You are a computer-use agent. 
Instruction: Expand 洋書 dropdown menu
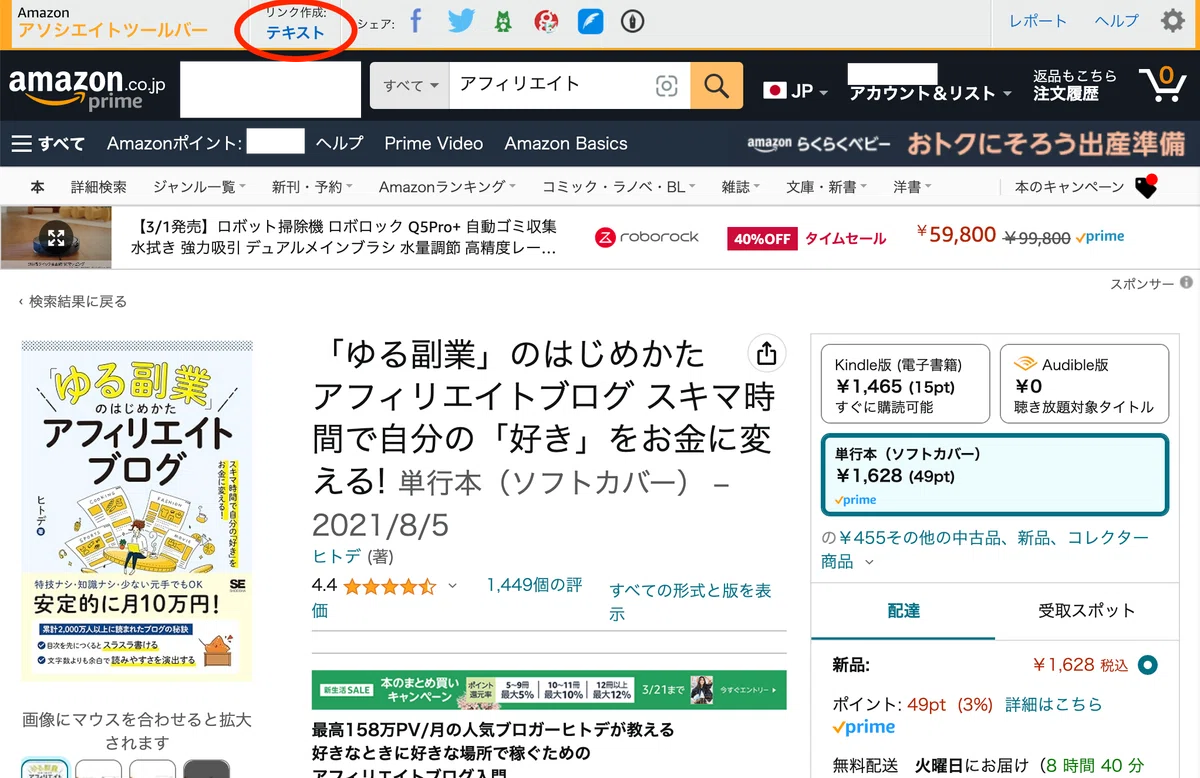tap(912, 187)
